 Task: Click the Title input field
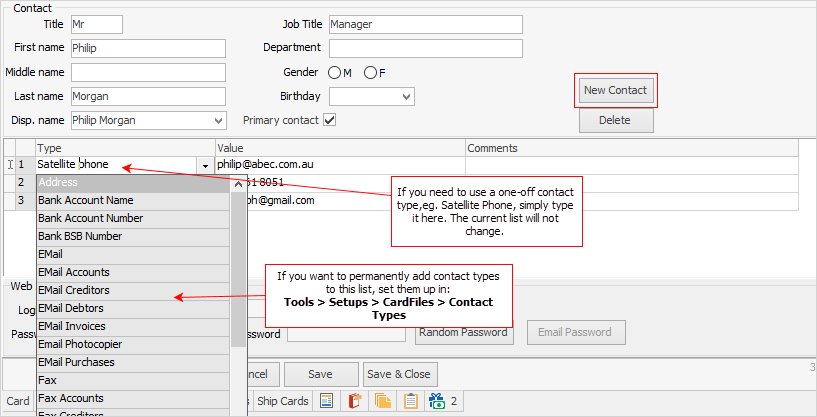click(x=97, y=24)
